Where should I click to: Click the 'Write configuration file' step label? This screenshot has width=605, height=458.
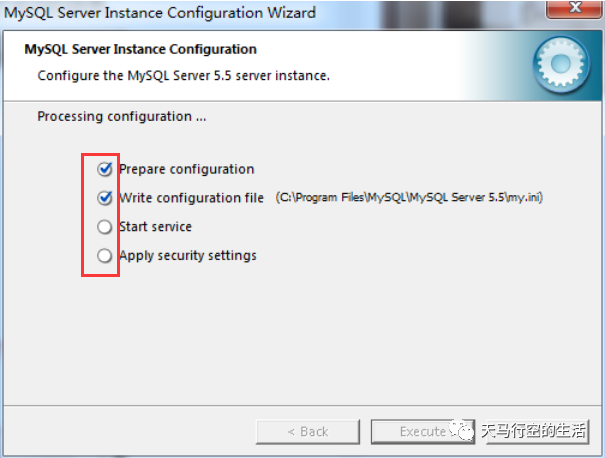191,198
